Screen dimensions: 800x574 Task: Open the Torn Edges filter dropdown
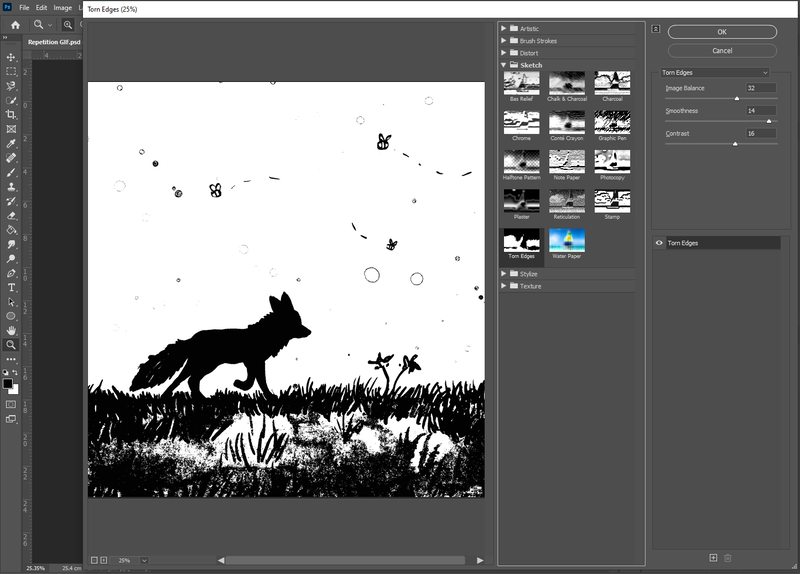tap(715, 73)
